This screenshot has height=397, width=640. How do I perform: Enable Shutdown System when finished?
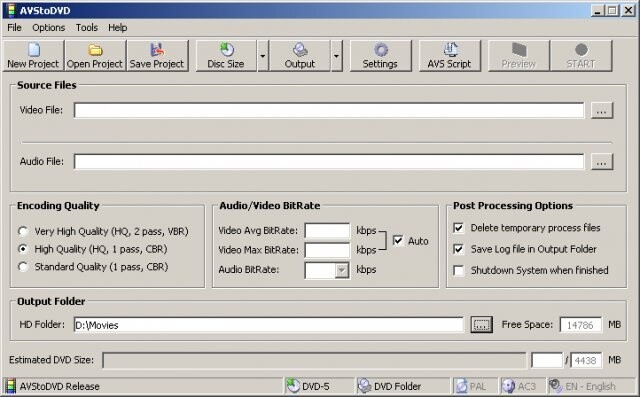pos(459,270)
